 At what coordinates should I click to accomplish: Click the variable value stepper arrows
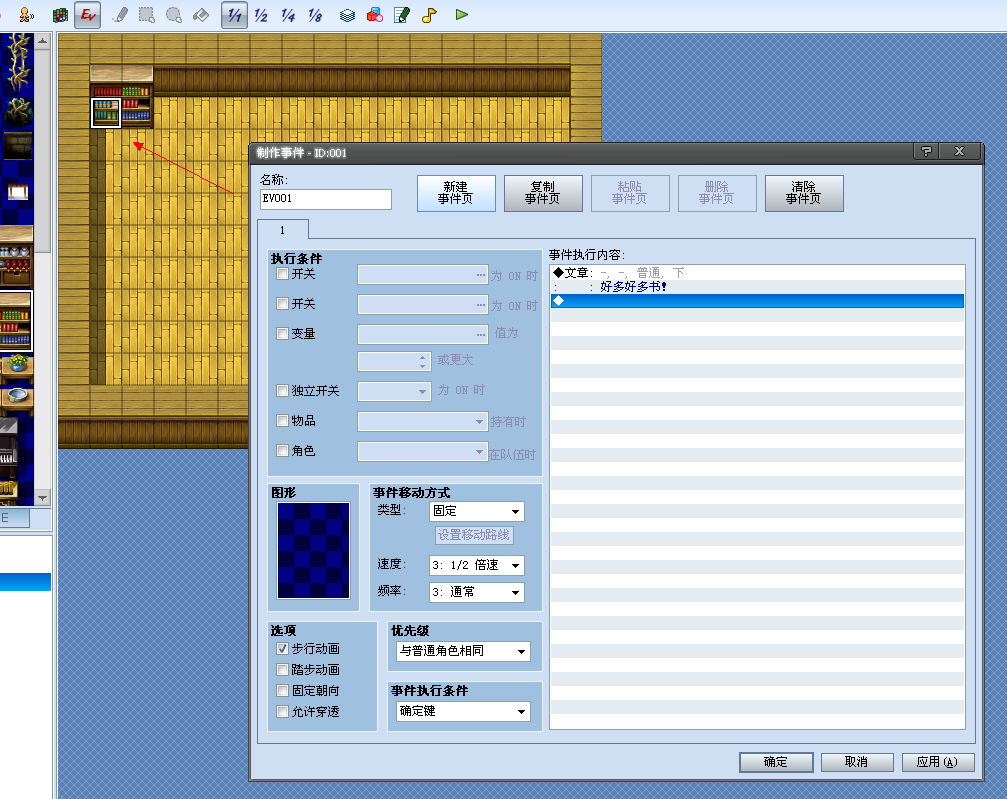coord(422,361)
